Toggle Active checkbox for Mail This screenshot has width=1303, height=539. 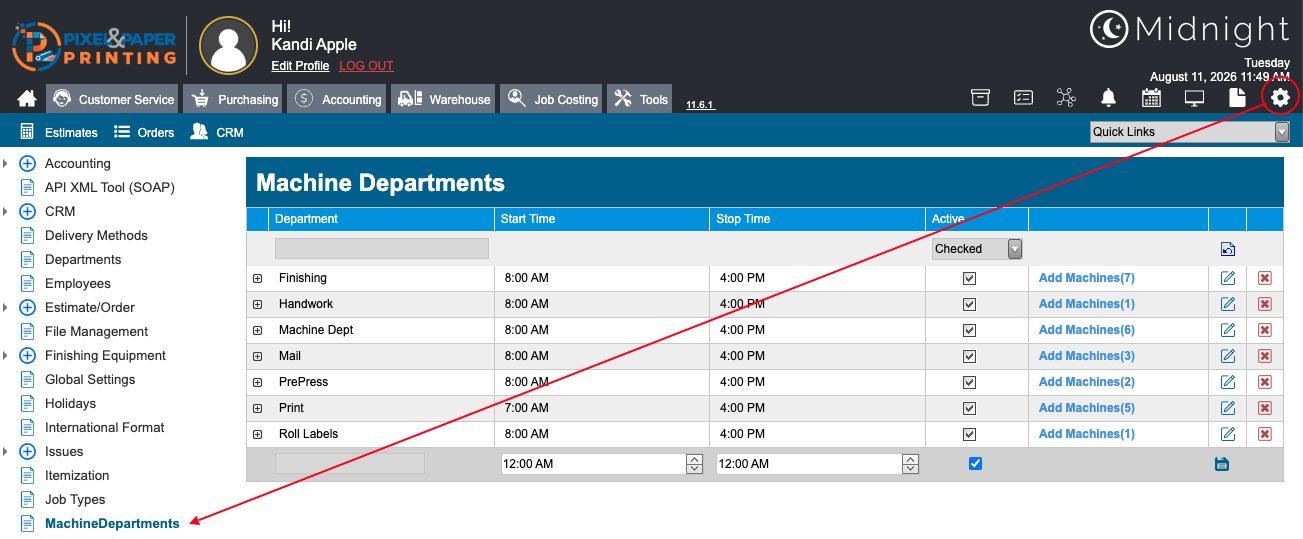pyautogui.click(x=969, y=356)
